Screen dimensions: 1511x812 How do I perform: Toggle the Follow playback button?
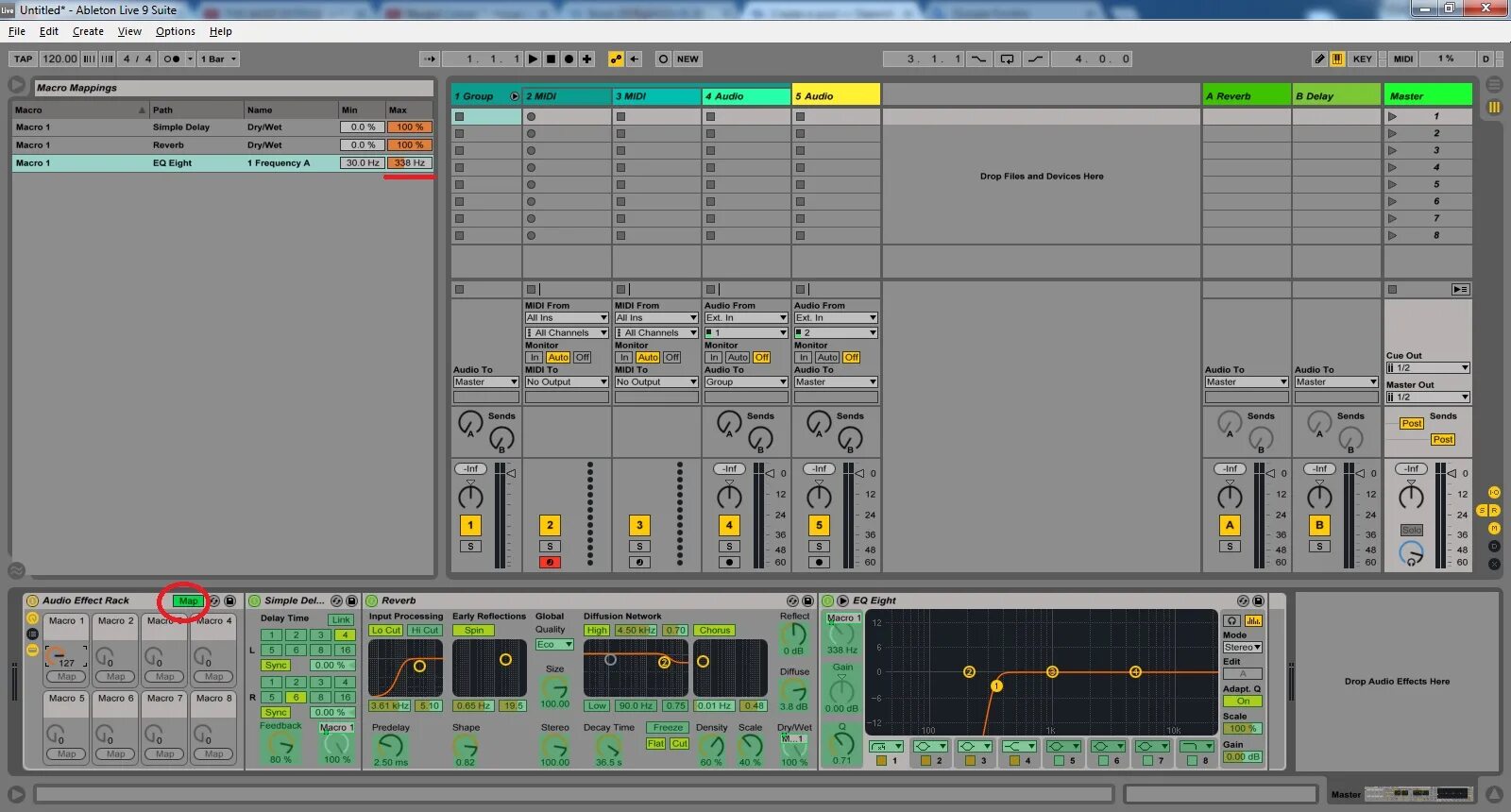(430, 59)
